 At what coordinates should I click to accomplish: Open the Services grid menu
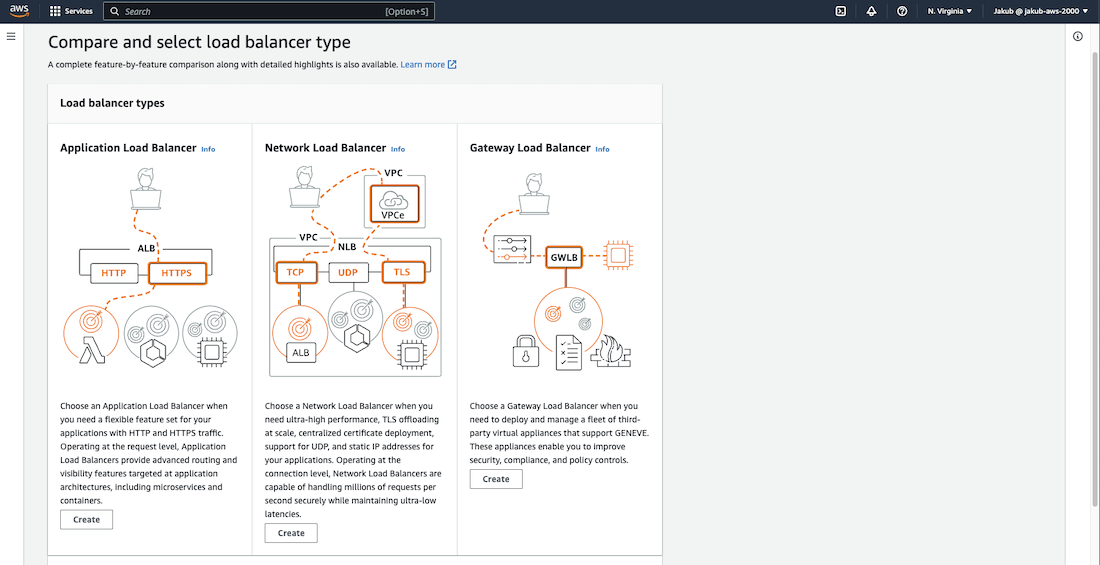(71, 11)
